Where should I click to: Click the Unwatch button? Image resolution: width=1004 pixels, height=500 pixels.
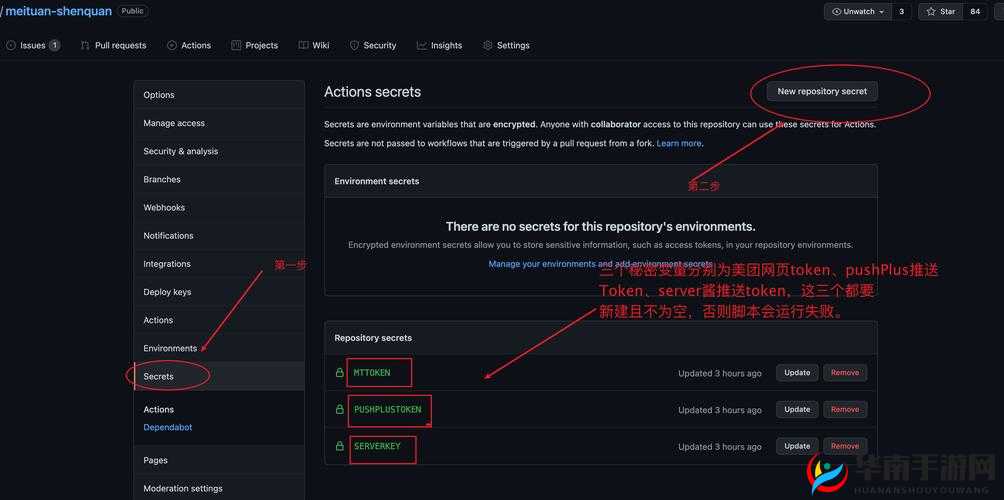[858, 12]
